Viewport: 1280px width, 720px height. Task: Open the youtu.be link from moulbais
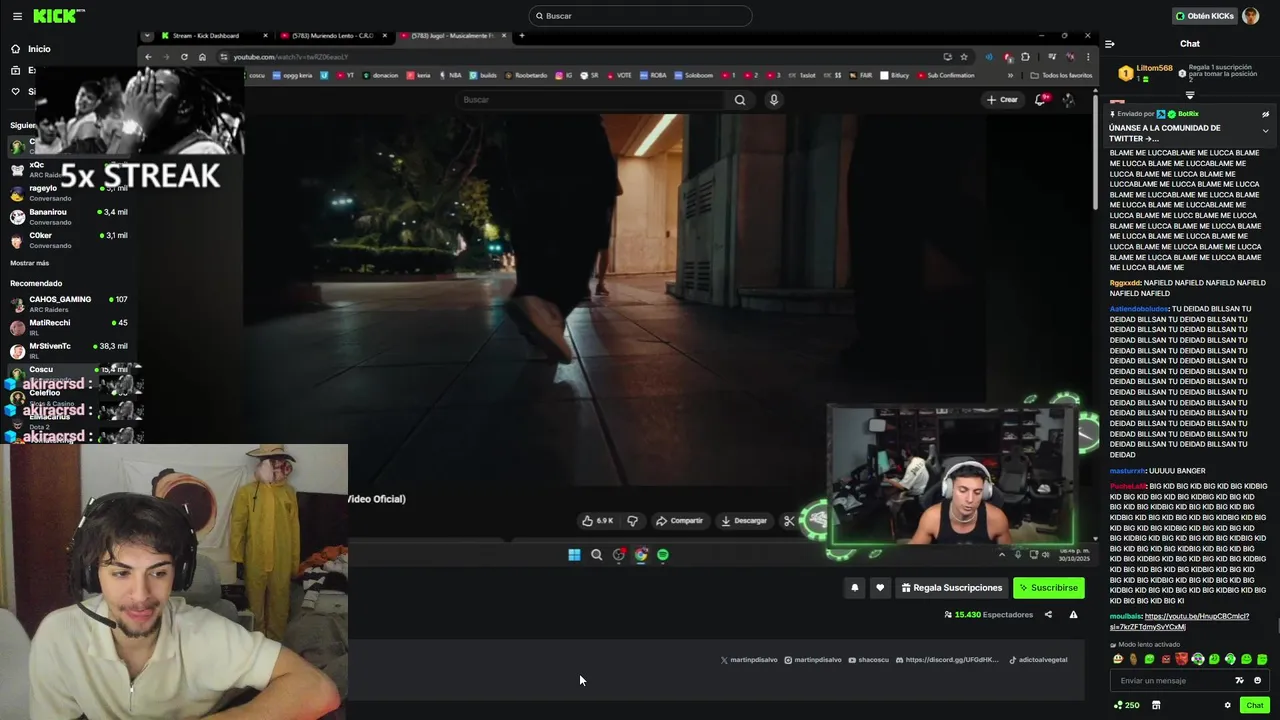click(x=1179, y=622)
